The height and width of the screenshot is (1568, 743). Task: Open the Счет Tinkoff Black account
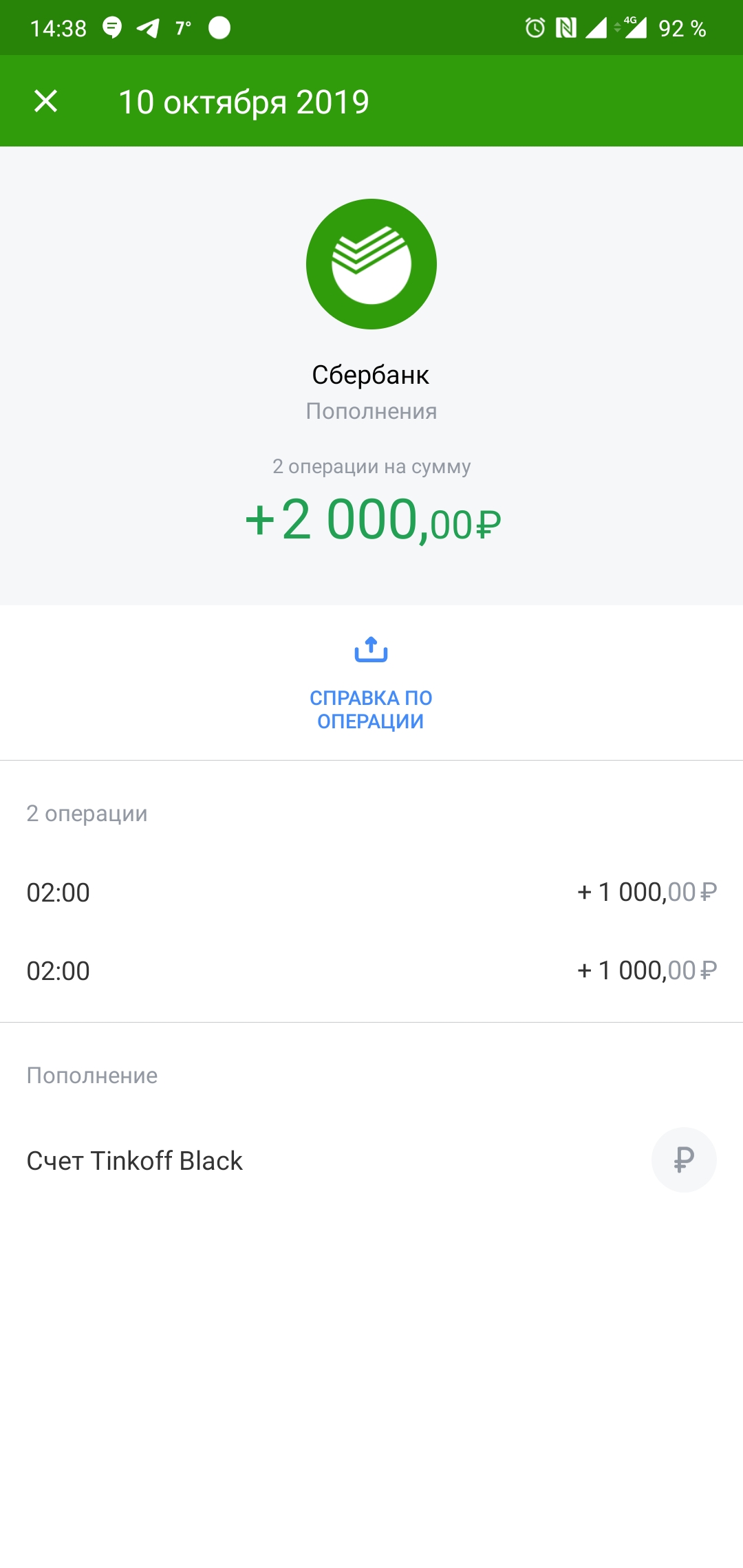pos(135,1161)
